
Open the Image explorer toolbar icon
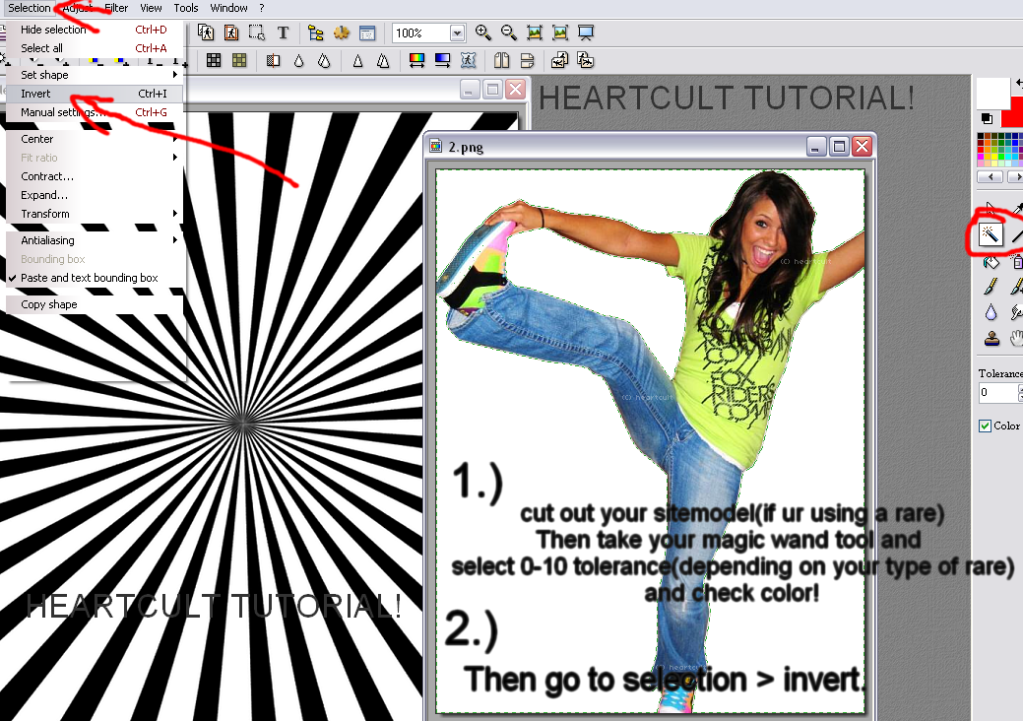click(x=316, y=33)
